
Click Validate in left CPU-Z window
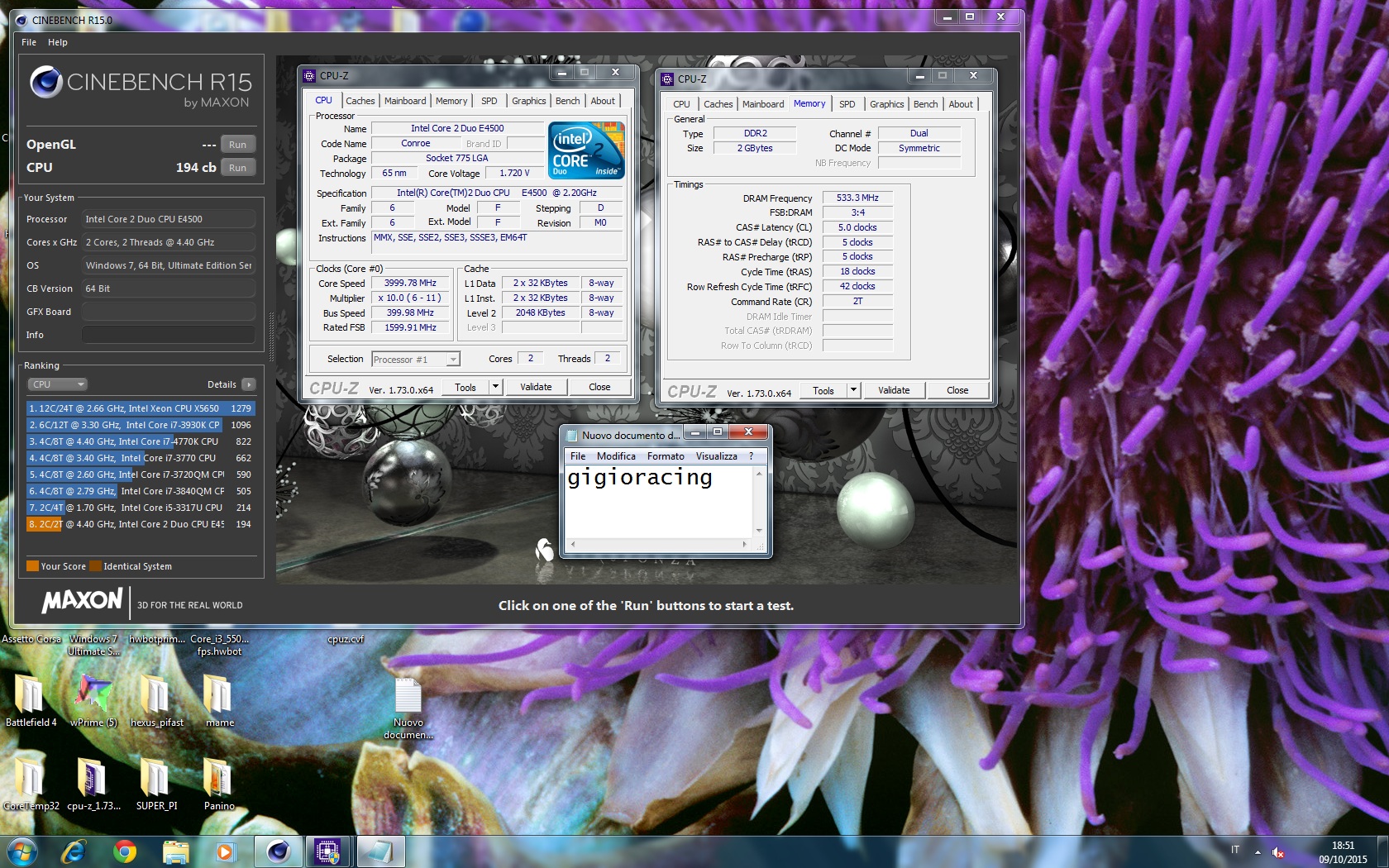tap(536, 387)
